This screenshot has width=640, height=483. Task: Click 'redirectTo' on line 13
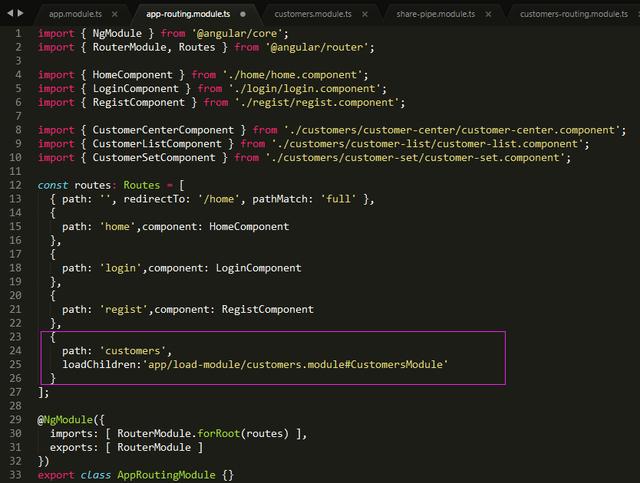pyautogui.click(x=154, y=199)
